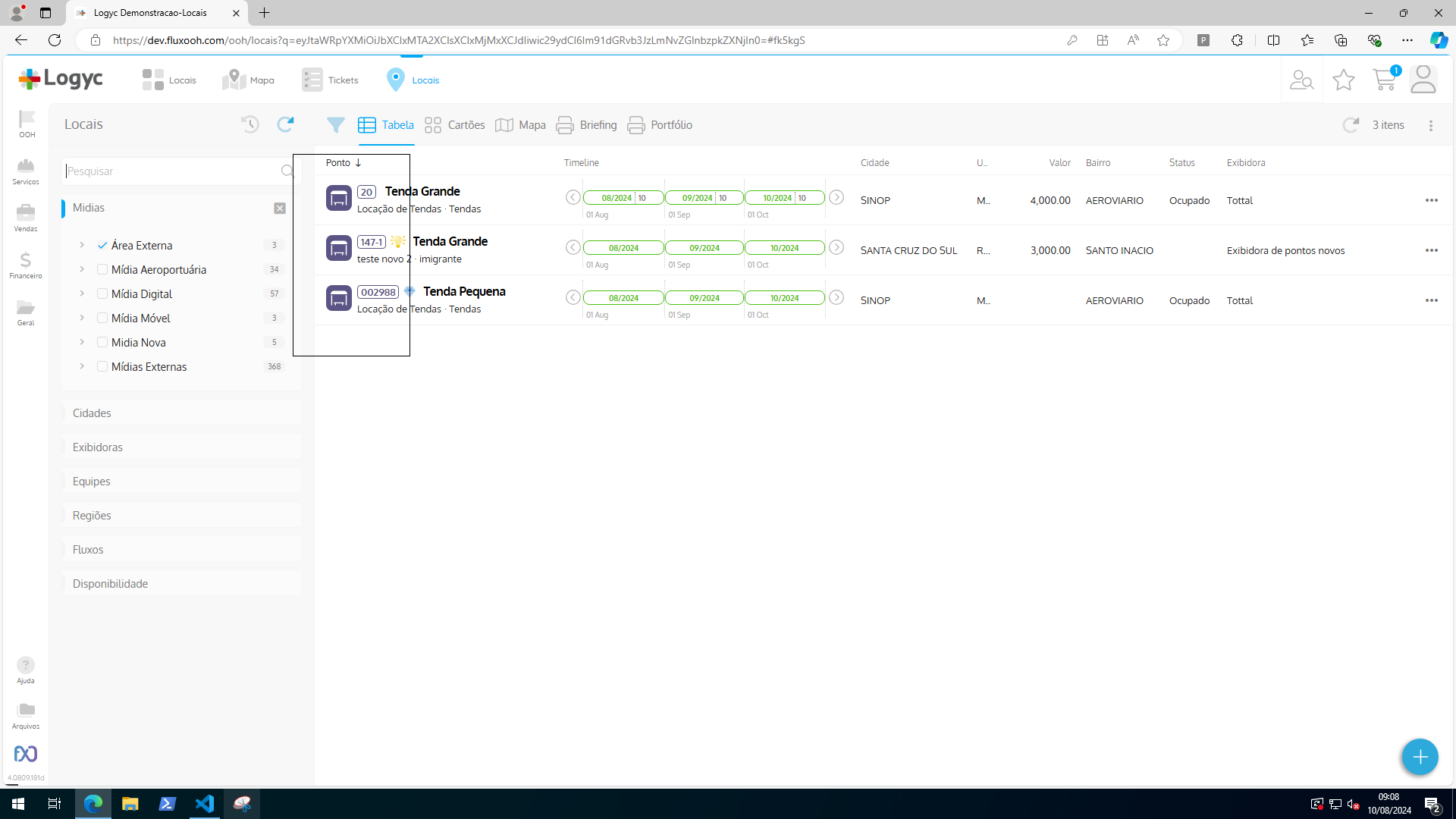Click the favorites star icon in header

1343,80
